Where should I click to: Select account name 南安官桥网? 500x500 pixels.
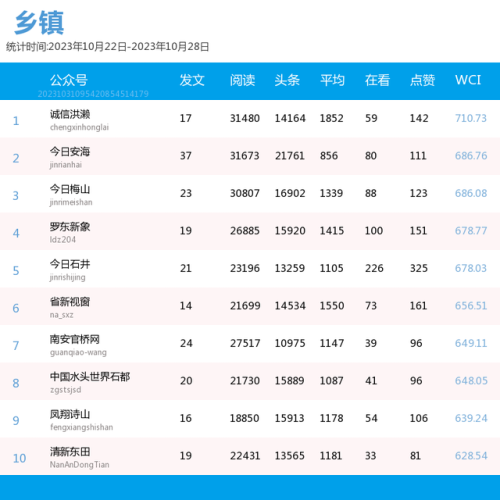(75, 339)
